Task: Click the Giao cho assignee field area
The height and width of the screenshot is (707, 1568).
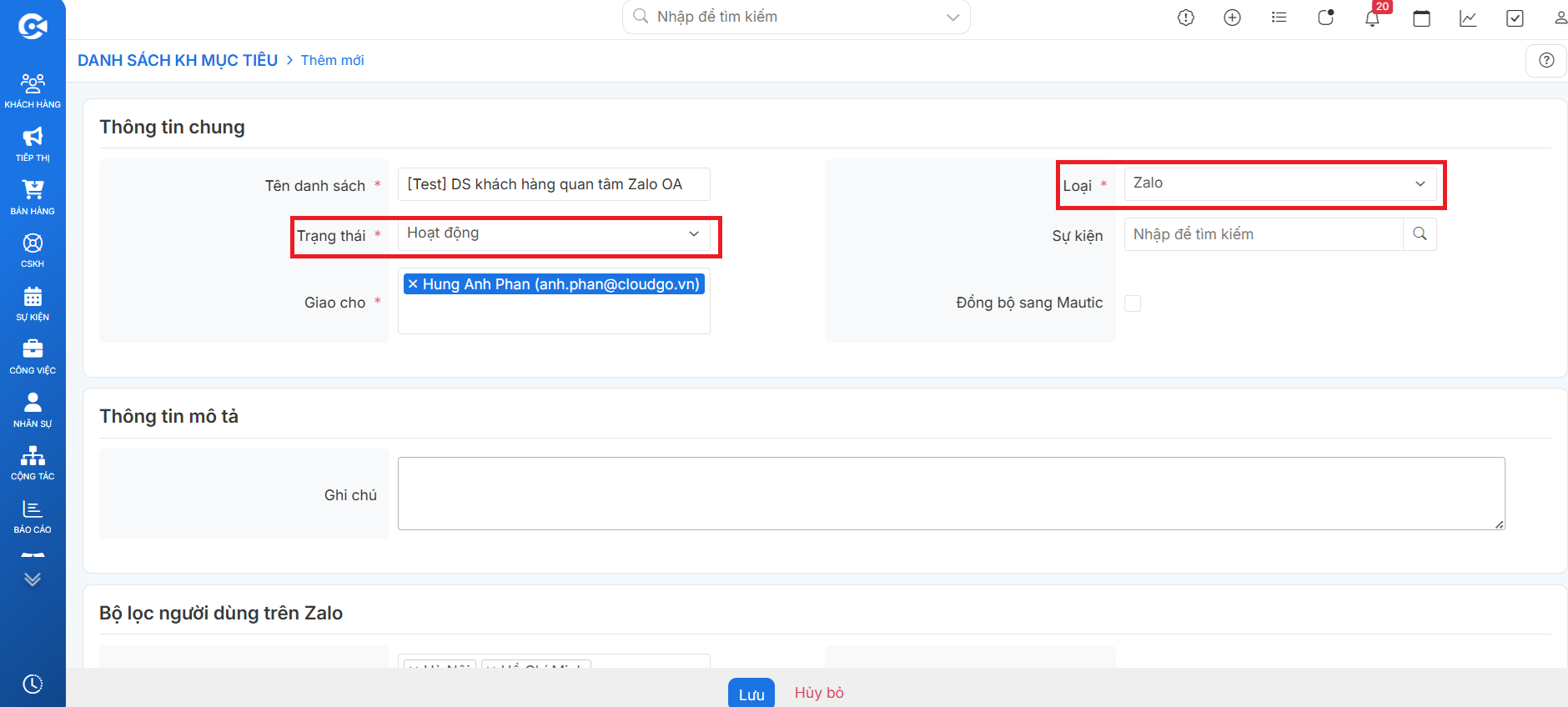Action: click(x=554, y=301)
